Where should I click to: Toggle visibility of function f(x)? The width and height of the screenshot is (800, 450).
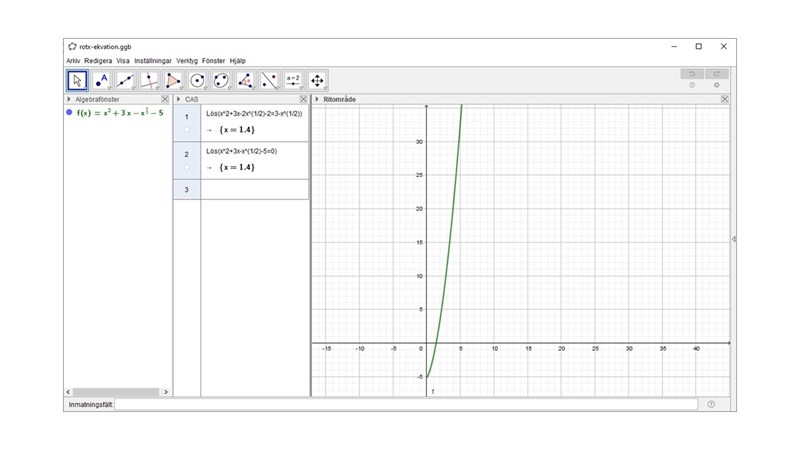[69, 113]
